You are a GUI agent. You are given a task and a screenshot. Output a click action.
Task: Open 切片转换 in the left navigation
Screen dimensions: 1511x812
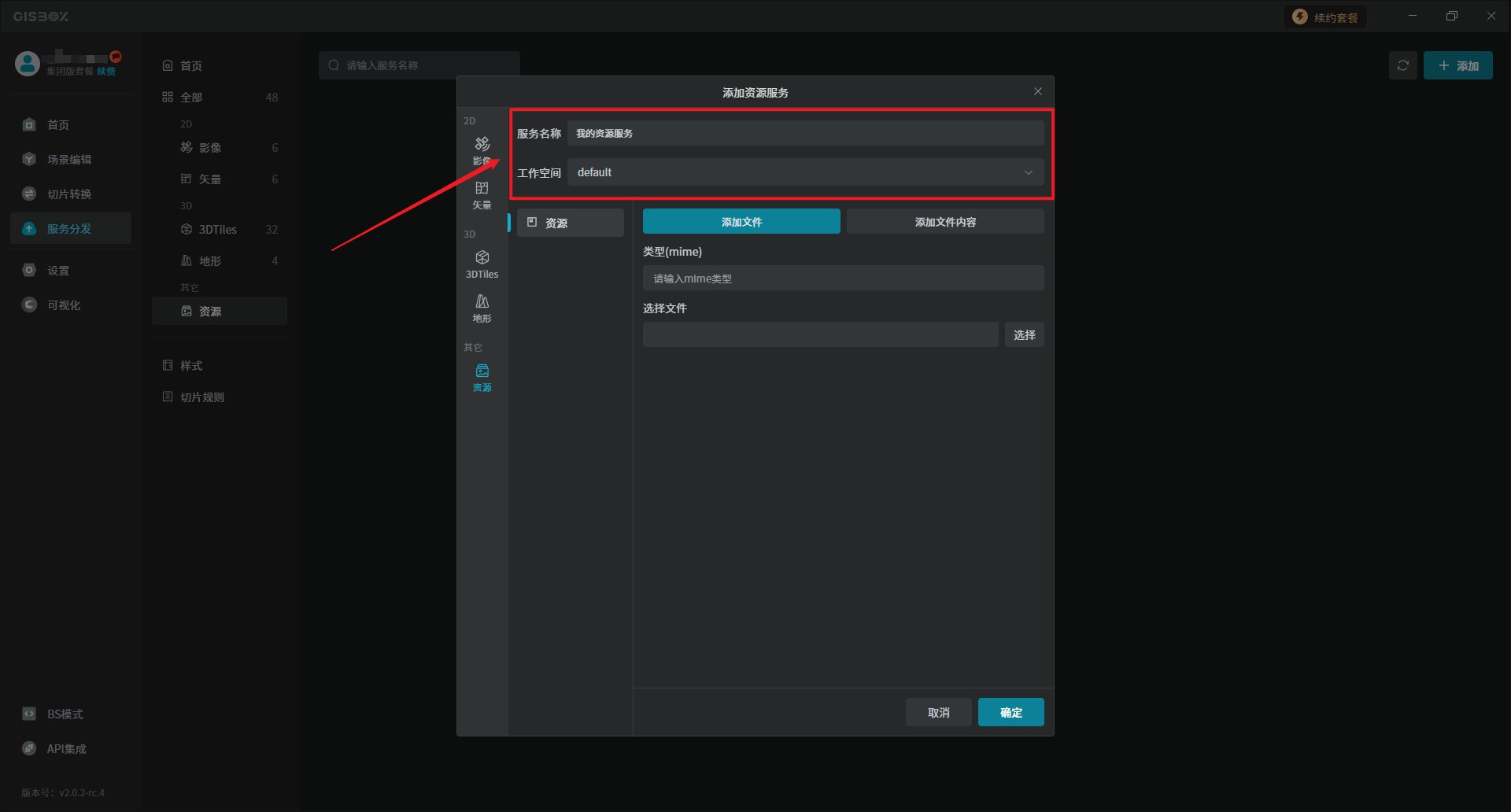pos(69,194)
